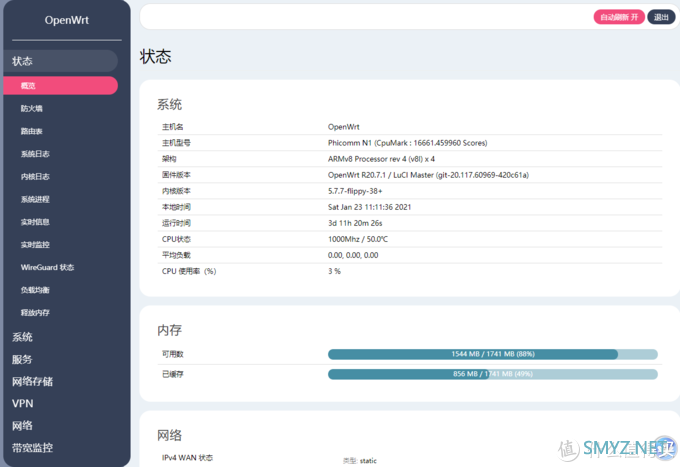Viewport: 680px width, 467px height.
Task: Click uptime value 3d 11h 20m 26s
Action: click(x=355, y=223)
